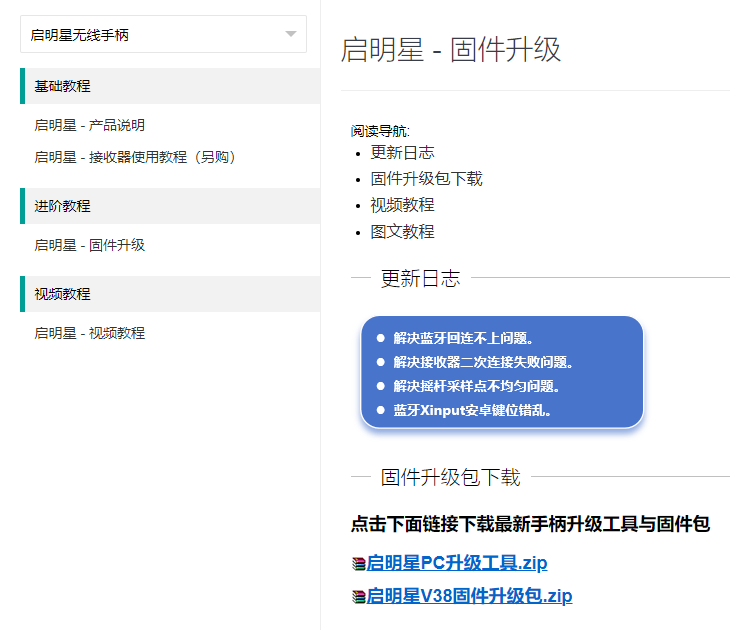The width and height of the screenshot is (730, 630).
Task: Click changelog line 解决摇杆采样点不均匀问题
Action: coord(476,386)
